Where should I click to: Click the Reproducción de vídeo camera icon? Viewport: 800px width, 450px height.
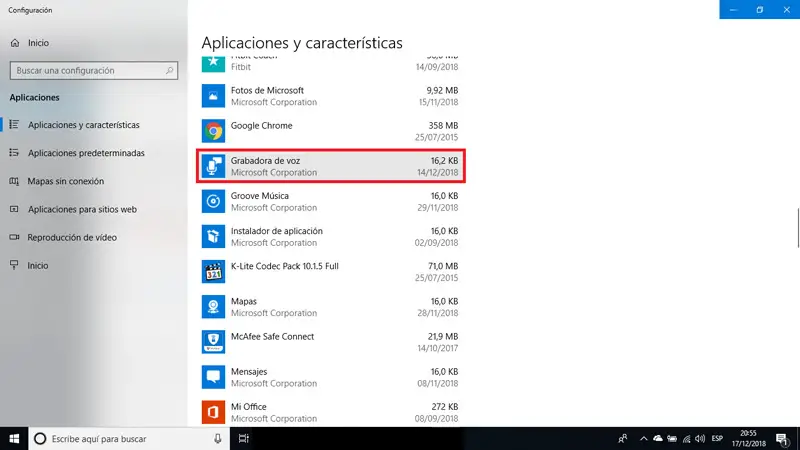[14, 237]
